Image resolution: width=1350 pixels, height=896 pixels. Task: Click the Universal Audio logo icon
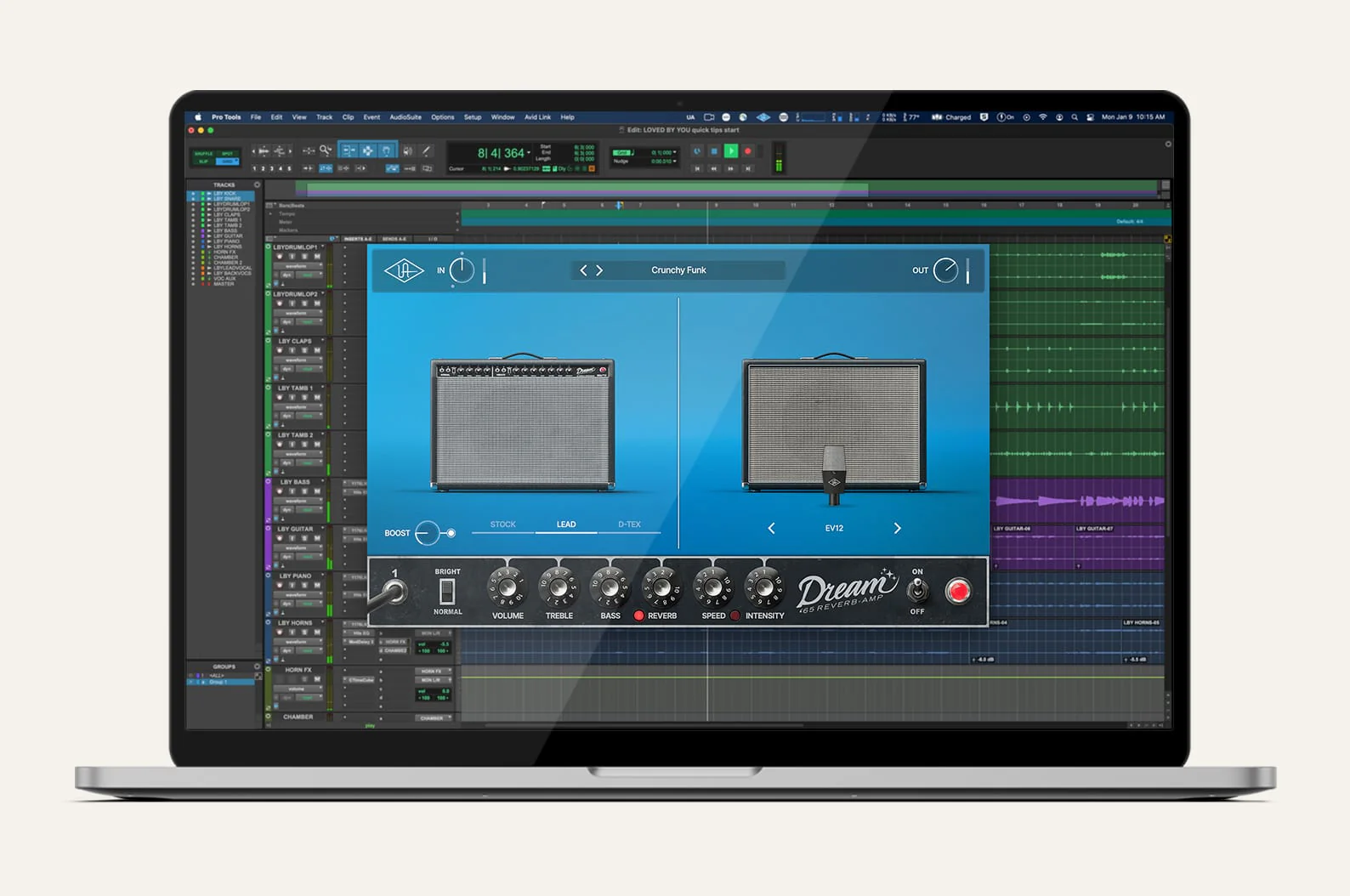404,271
